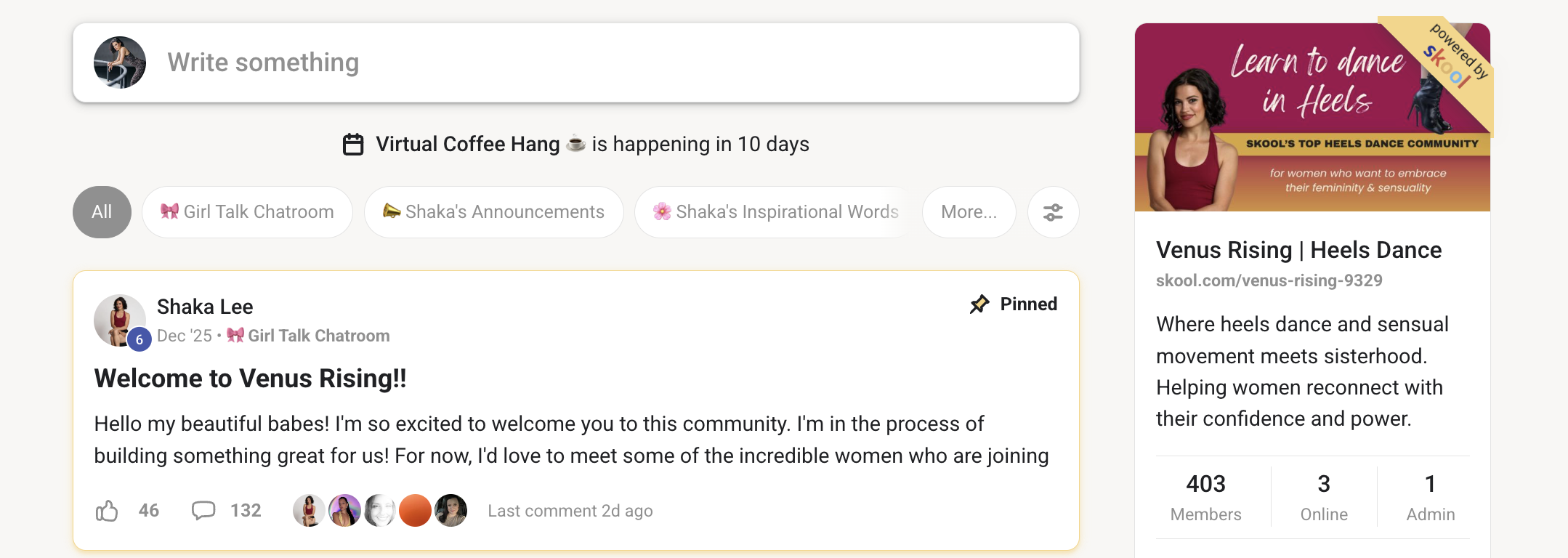Open the filter sliders icon button
Screen dimensions: 1568x558
[1053, 212]
